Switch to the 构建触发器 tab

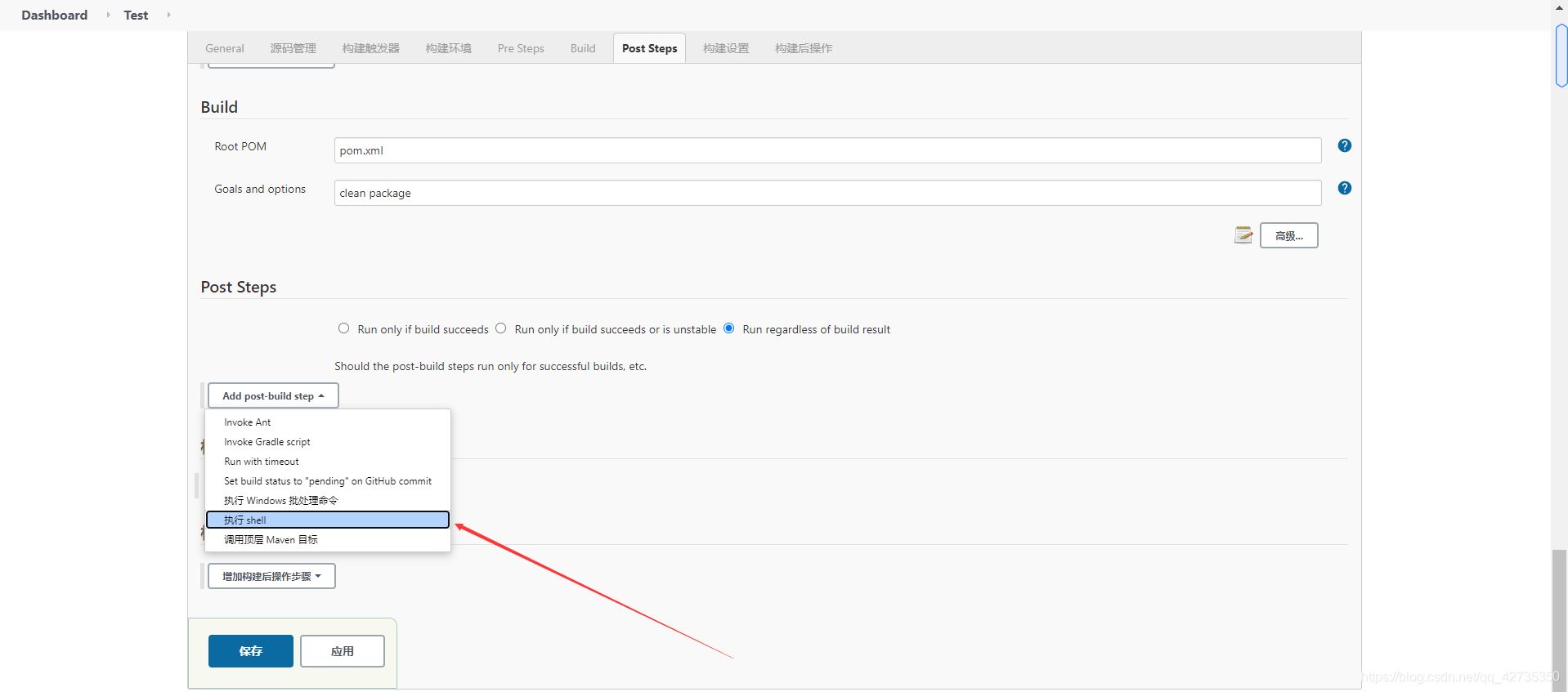(x=371, y=48)
